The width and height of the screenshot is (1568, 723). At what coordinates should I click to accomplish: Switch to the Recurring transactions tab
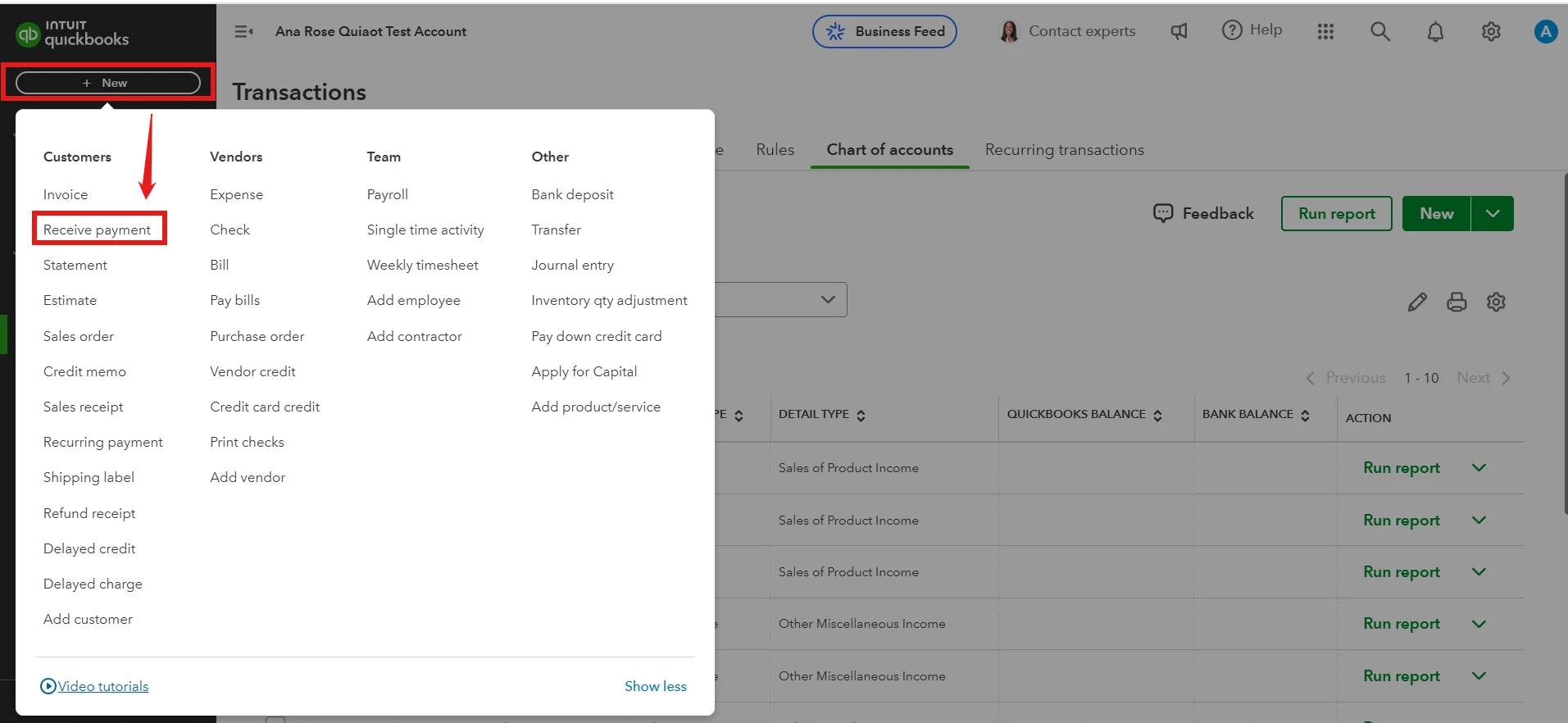pyautogui.click(x=1065, y=150)
